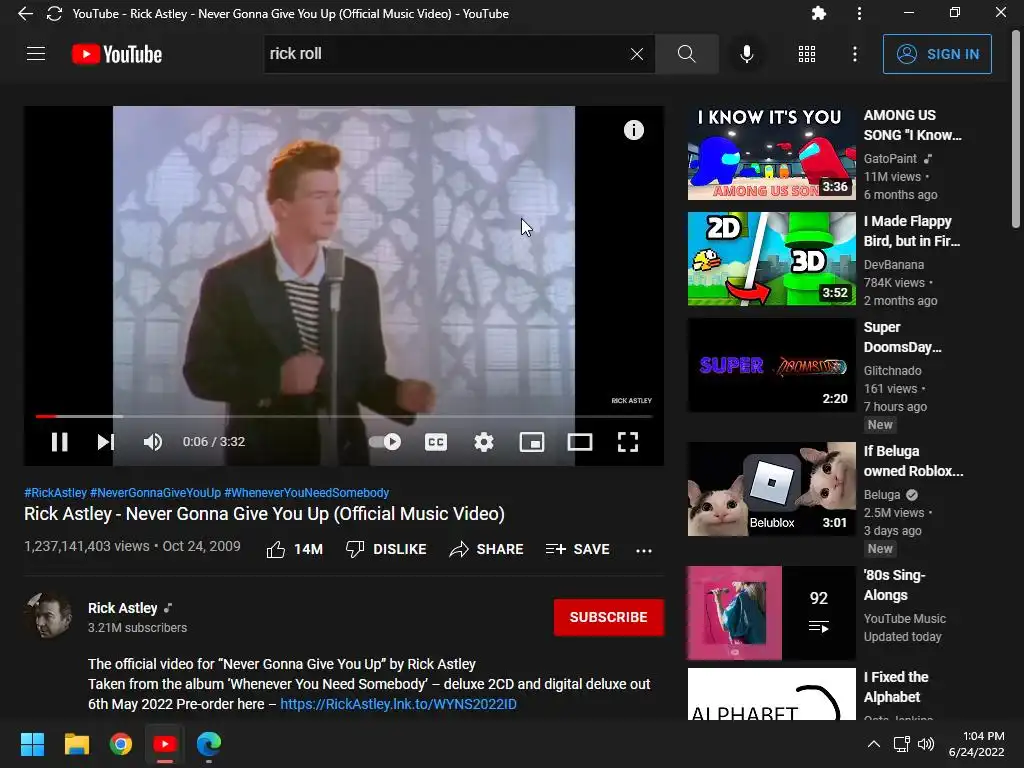Viewport: 1024px width, 768px height.
Task: Enter full screen mode
Action: click(x=628, y=442)
